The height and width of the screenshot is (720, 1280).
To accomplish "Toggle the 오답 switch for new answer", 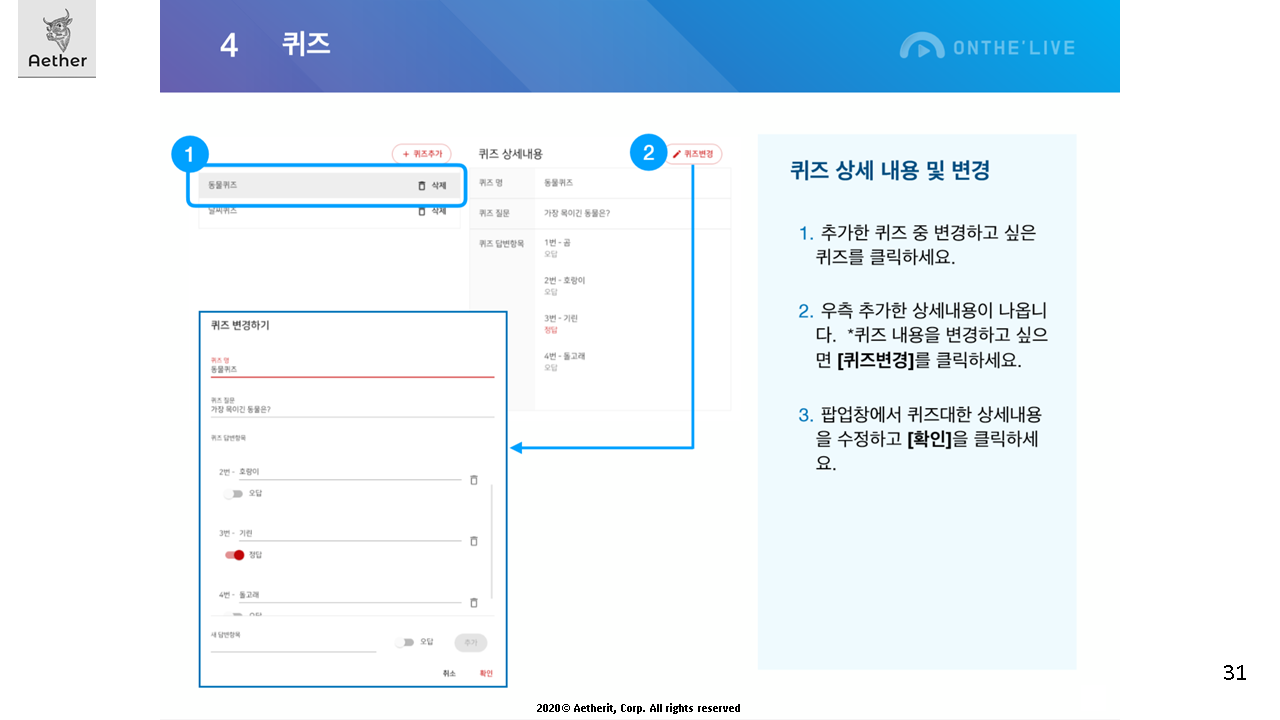I will point(404,642).
